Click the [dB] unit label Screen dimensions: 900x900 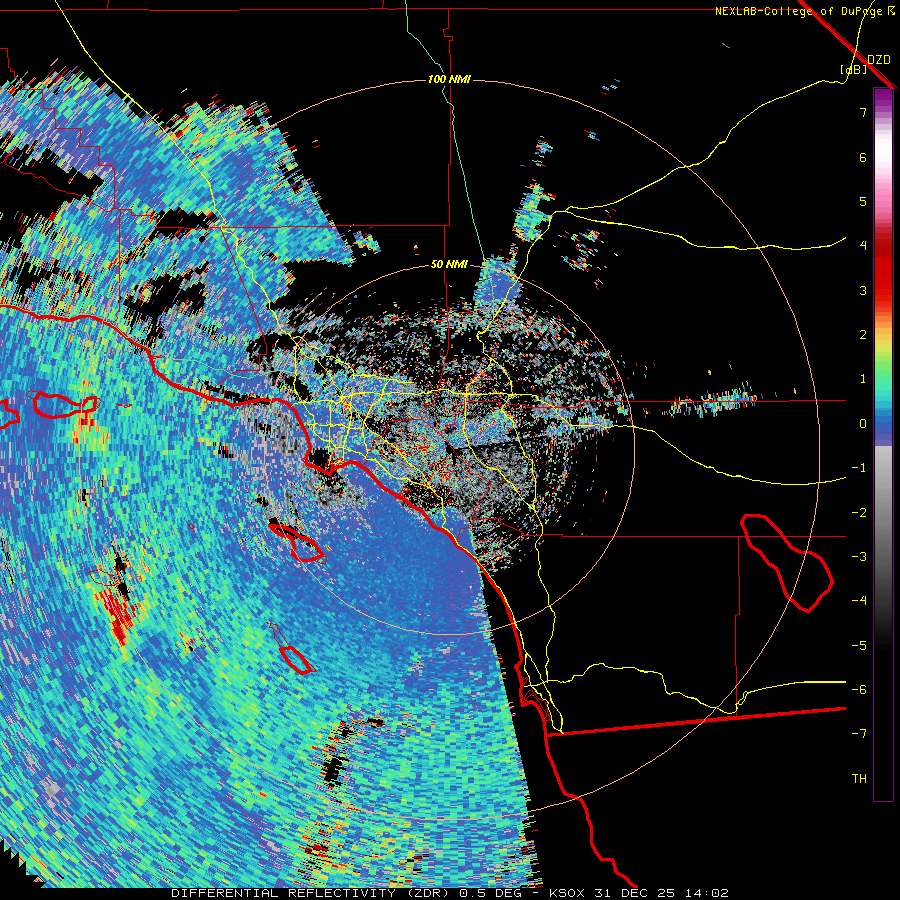(854, 70)
